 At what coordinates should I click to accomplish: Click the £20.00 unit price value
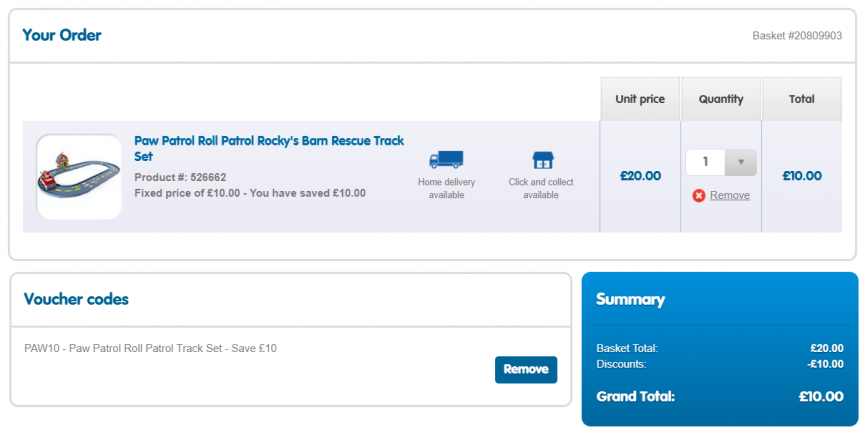[x=640, y=176]
